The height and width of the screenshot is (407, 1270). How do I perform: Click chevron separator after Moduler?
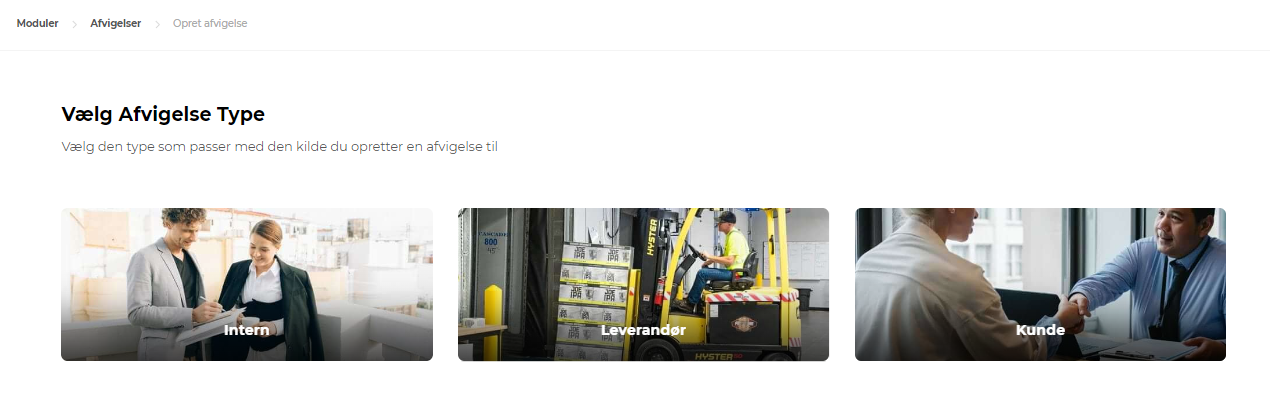click(x=74, y=24)
